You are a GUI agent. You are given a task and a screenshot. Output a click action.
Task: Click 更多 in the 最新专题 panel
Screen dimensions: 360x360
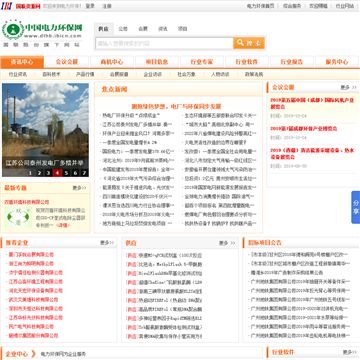tap(79, 188)
